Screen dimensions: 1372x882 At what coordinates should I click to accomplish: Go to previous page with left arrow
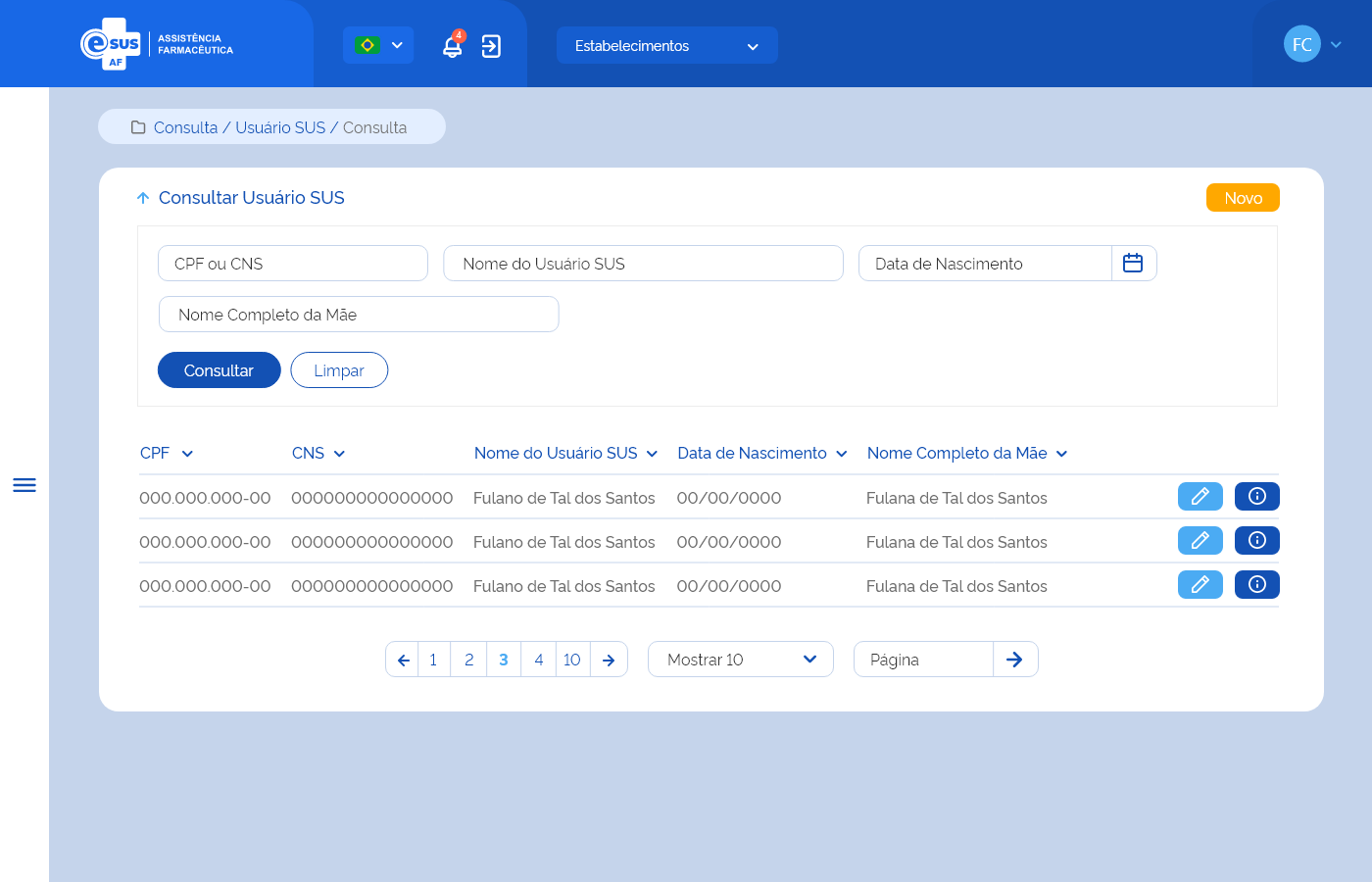[403, 660]
